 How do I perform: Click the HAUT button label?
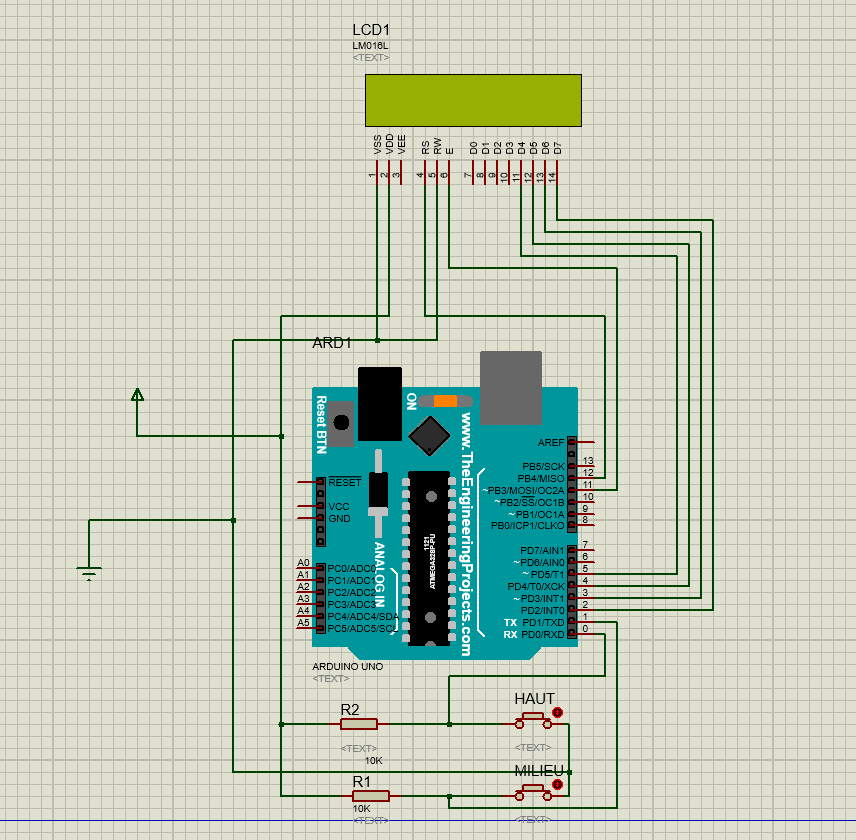pos(534,699)
